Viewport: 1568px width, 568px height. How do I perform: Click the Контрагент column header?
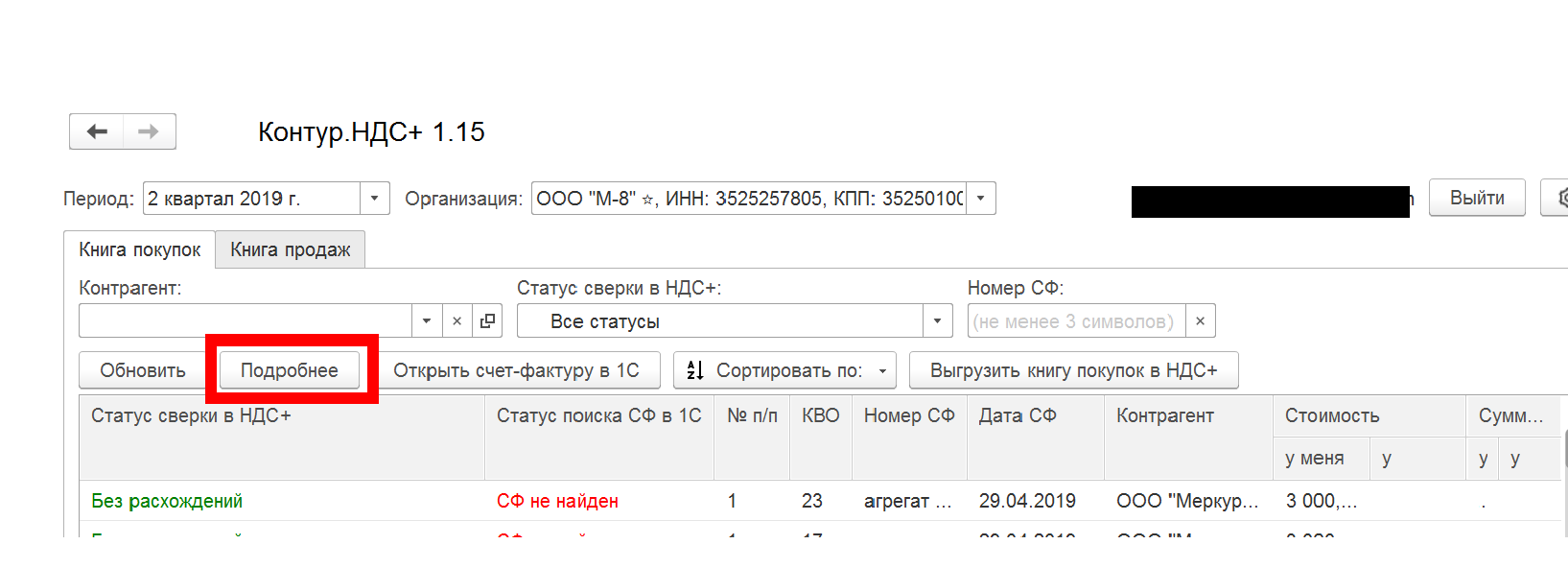pos(1188,438)
